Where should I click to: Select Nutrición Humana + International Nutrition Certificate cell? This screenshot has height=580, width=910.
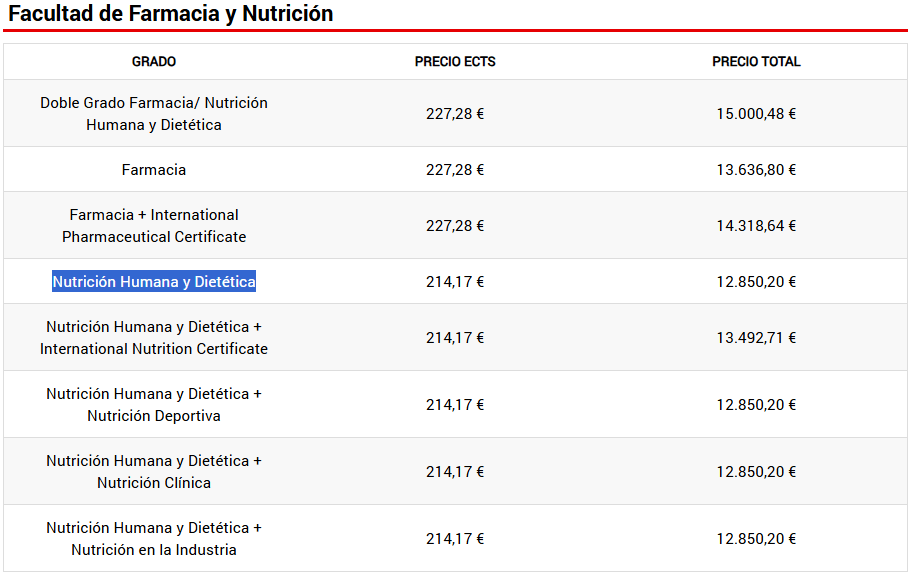pyautogui.click(x=154, y=338)
